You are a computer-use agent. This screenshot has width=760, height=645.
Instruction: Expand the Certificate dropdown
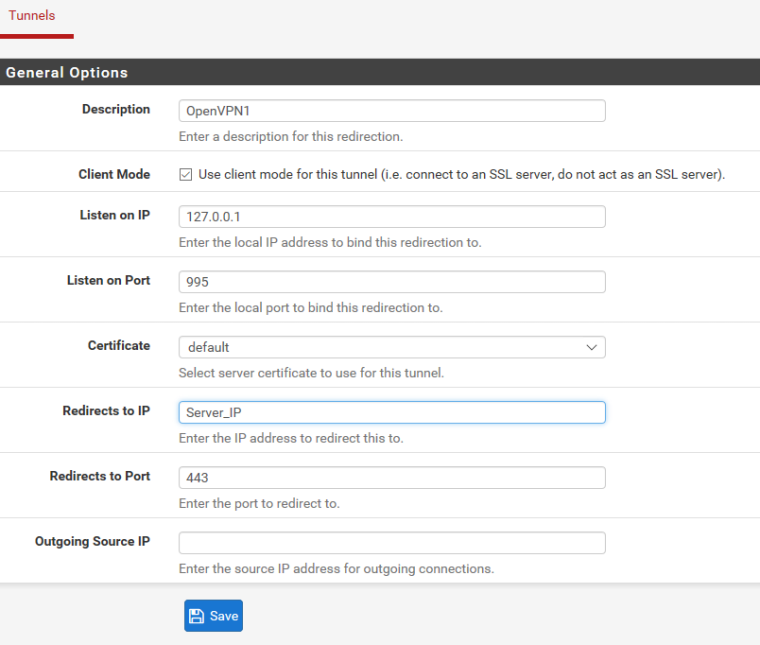point(392,347)
